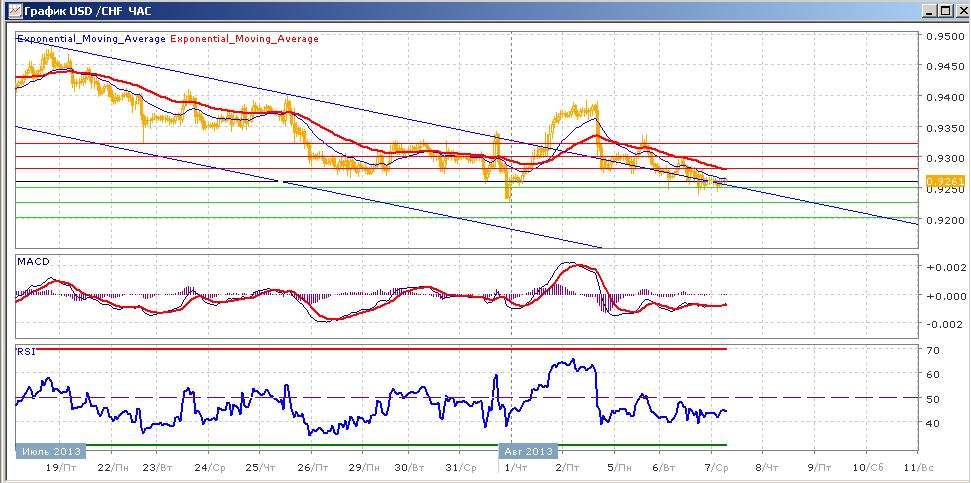The width and height of the screenshot is (971, 483).
Task: Click the RSI scale value 60
Action: [x=933, y=374]
